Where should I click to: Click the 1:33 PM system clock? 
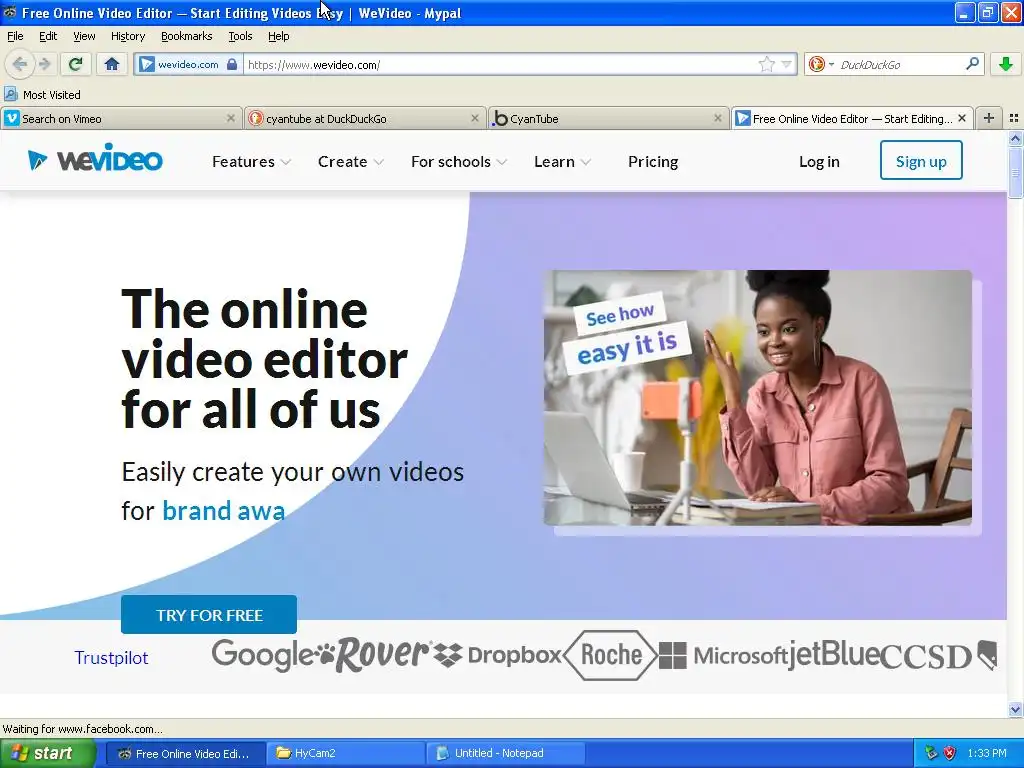pos(987,753)
